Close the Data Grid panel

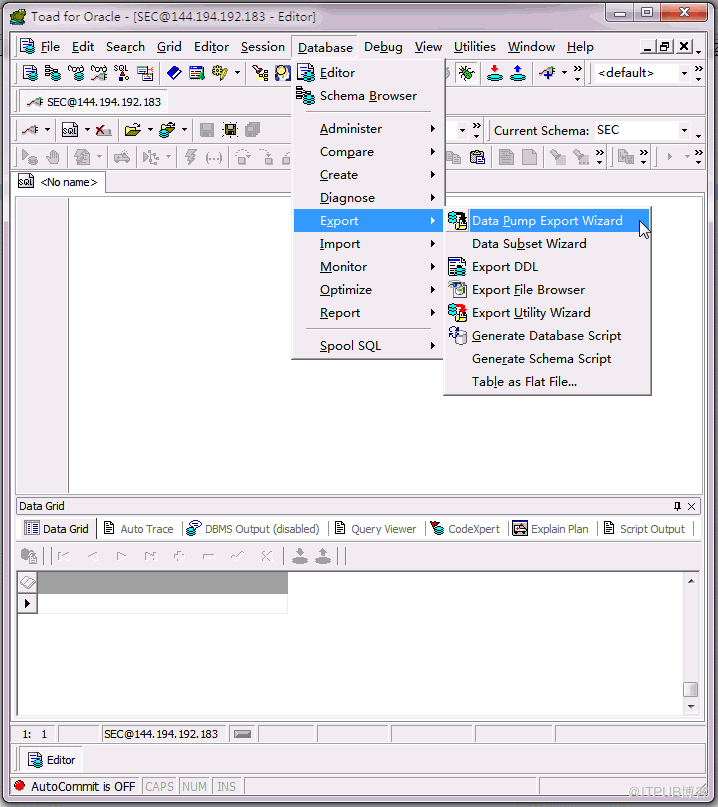[x=692, y=506]
